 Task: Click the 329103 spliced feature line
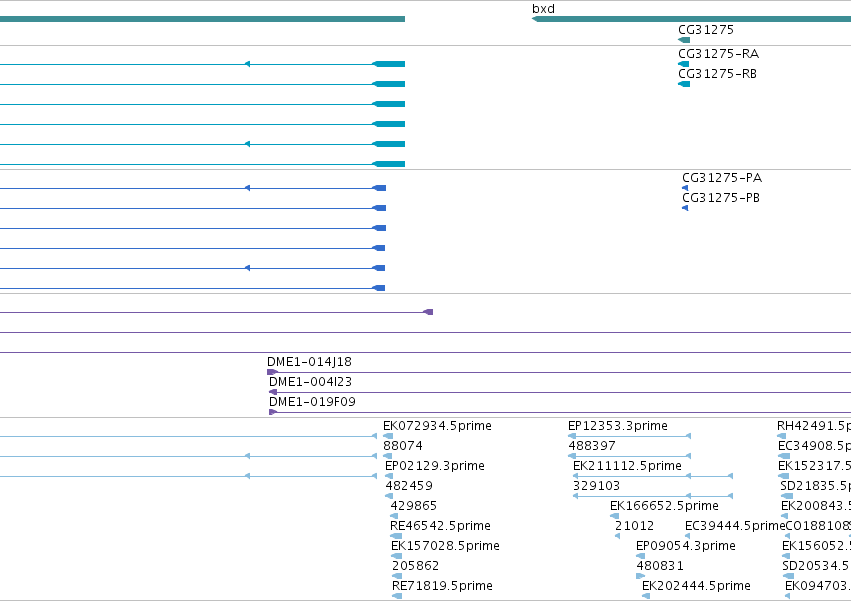coord(653,496)
